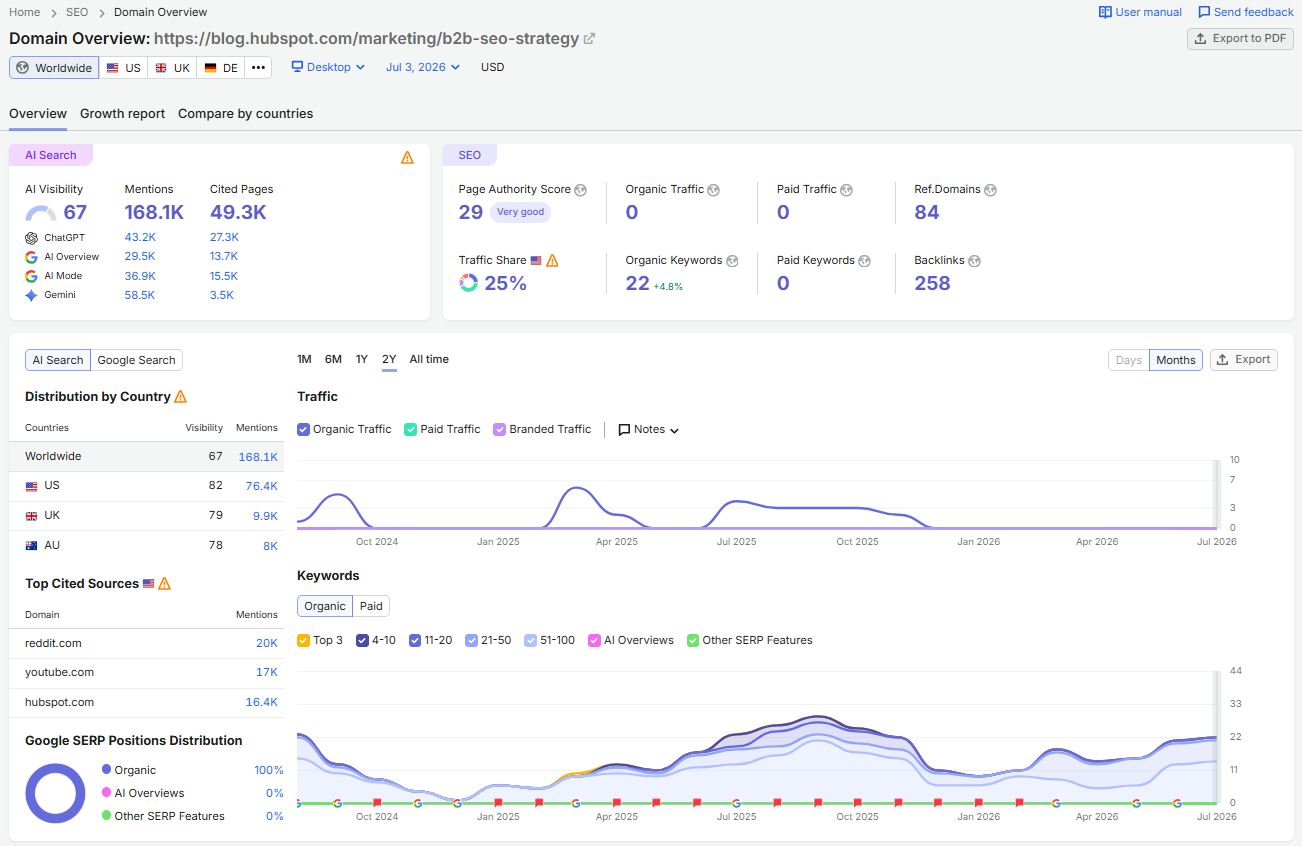Select the All time range

[x=429, y=360]
